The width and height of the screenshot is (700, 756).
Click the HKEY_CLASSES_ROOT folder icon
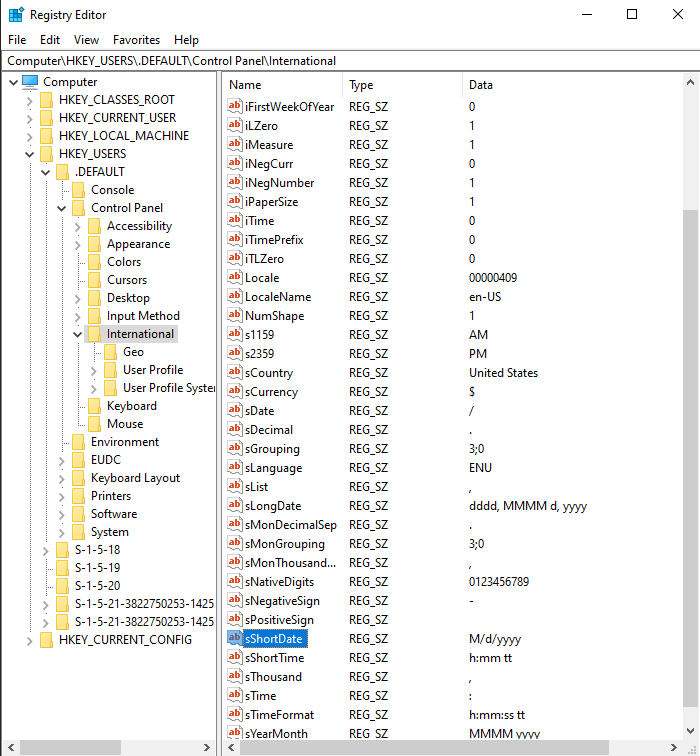pyautogui.click(x=46, y=100)
